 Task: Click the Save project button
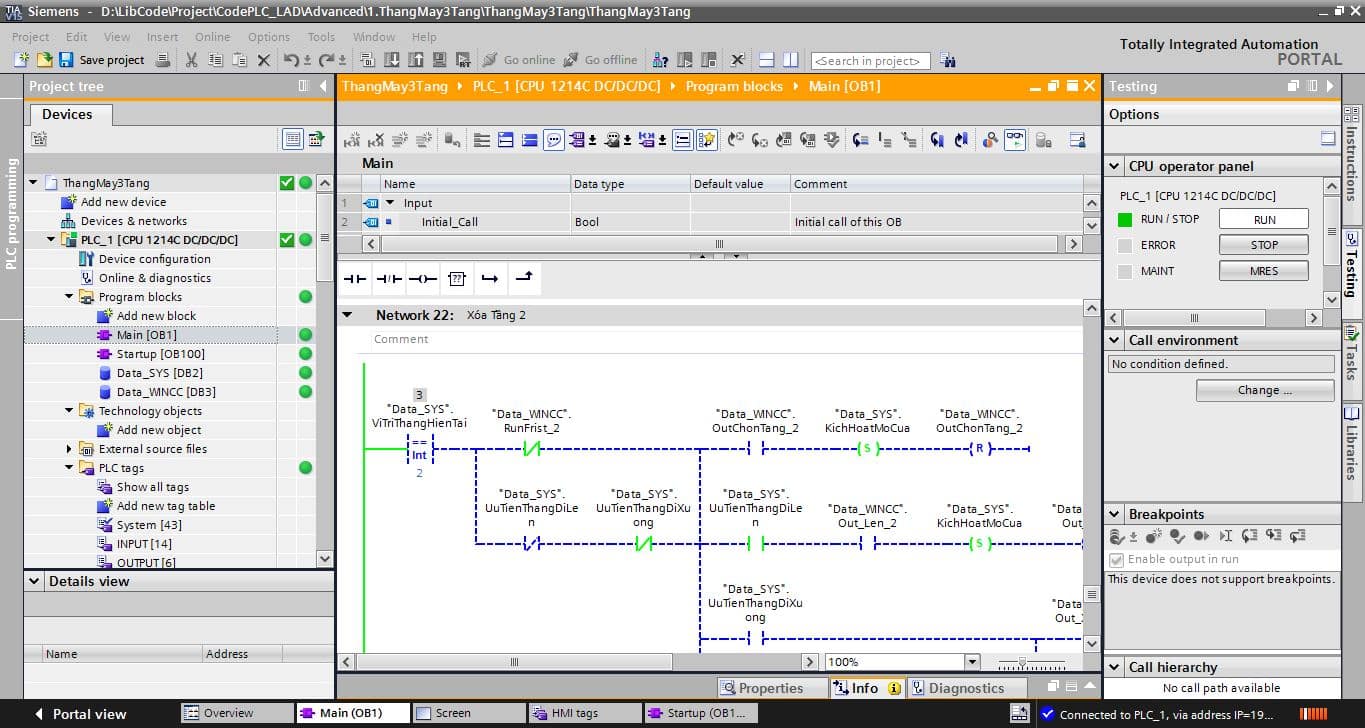(102, 60)
